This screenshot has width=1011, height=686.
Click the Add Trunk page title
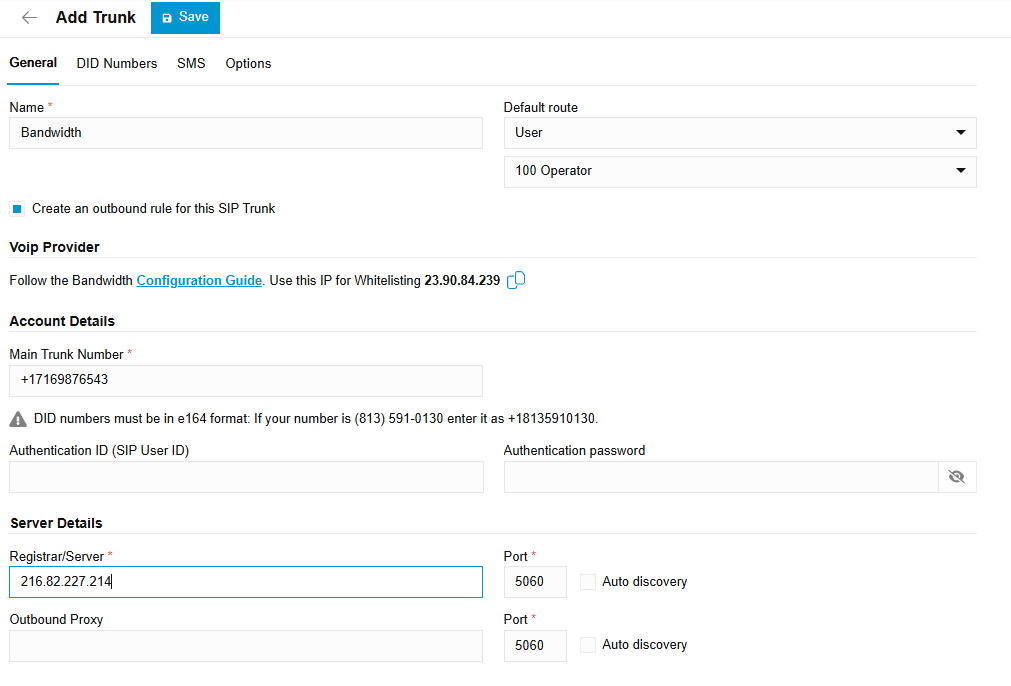pos(95,17)
